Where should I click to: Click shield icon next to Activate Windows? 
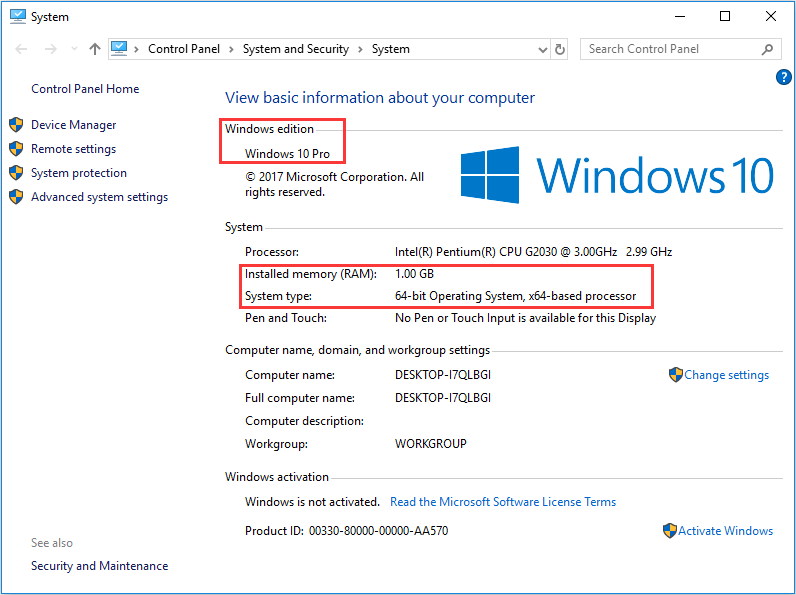click(x=670, y=531)
